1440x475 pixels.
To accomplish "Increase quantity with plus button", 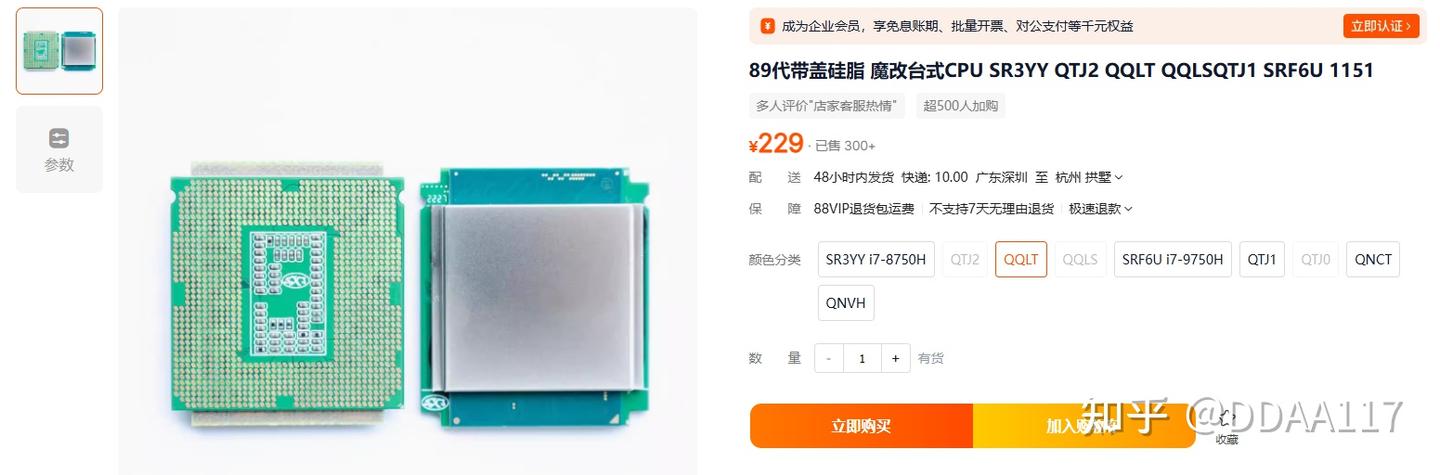I will (895, 358).
